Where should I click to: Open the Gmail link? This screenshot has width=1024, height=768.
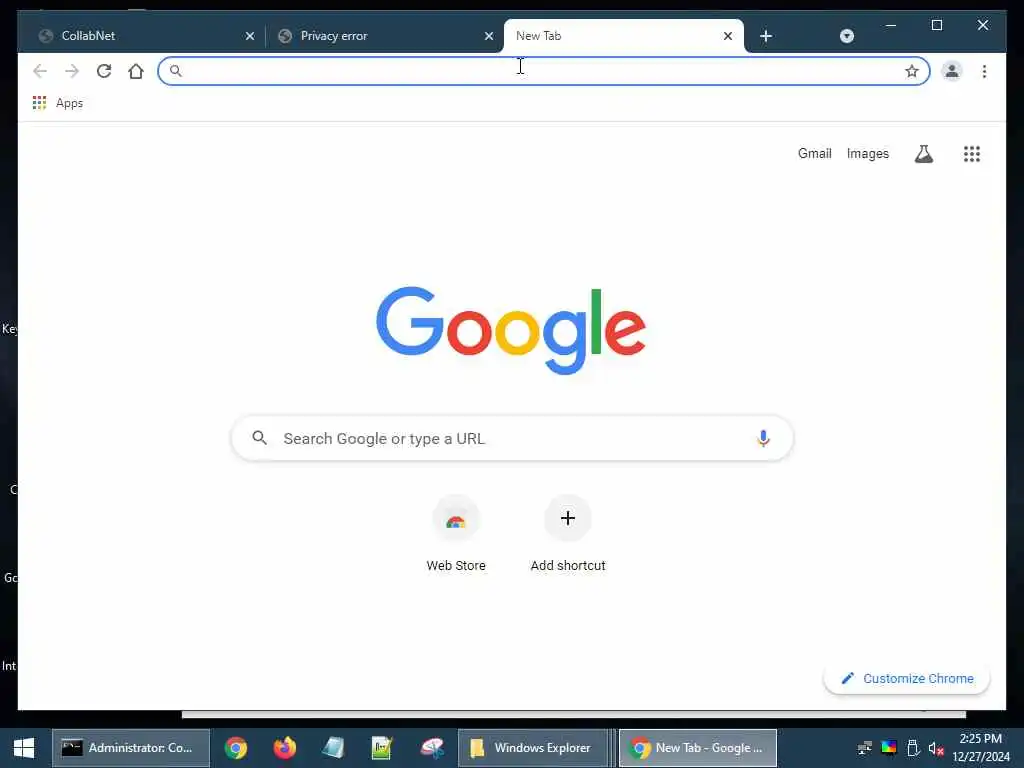(814, 153)
